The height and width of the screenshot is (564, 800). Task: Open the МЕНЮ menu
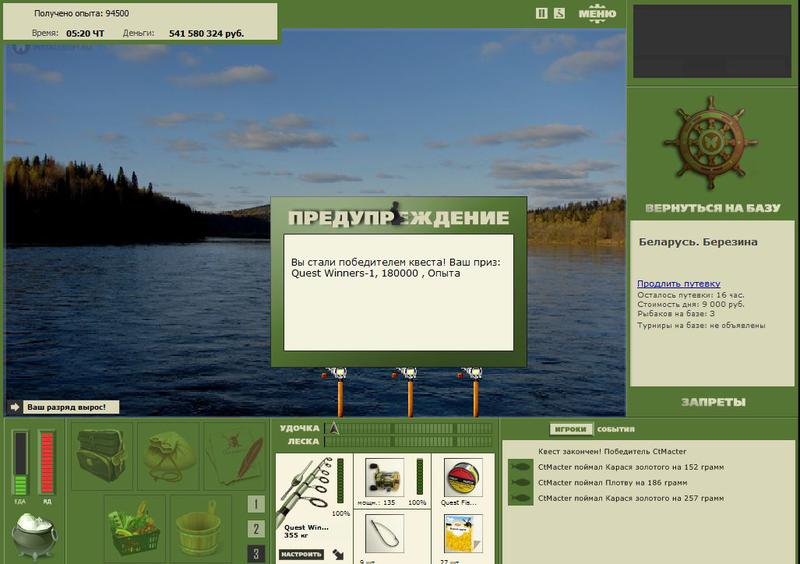pyautogui.click(x=597, y=13)
